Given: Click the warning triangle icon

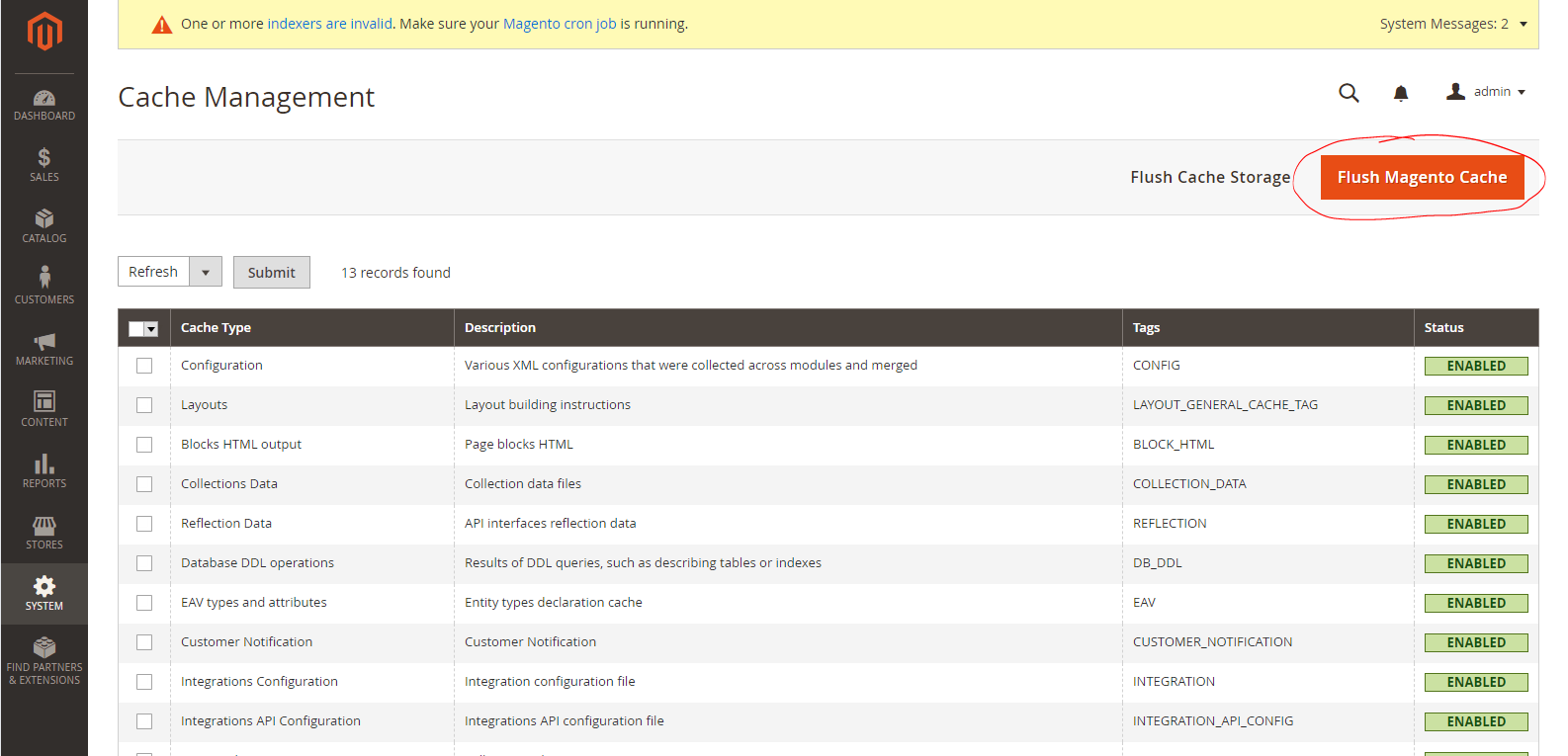Looking at the screenshot, I should point(162,25).
